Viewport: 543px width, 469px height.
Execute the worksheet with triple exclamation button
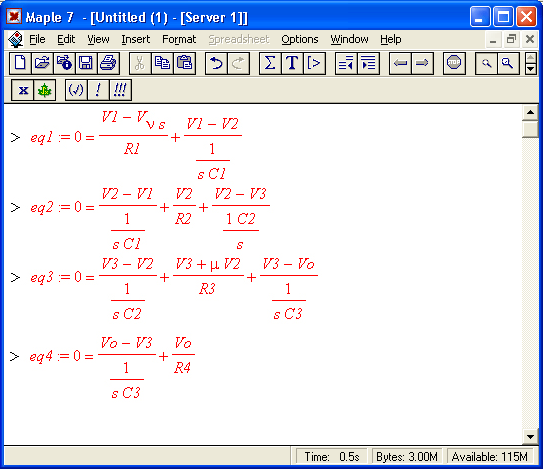120,90
